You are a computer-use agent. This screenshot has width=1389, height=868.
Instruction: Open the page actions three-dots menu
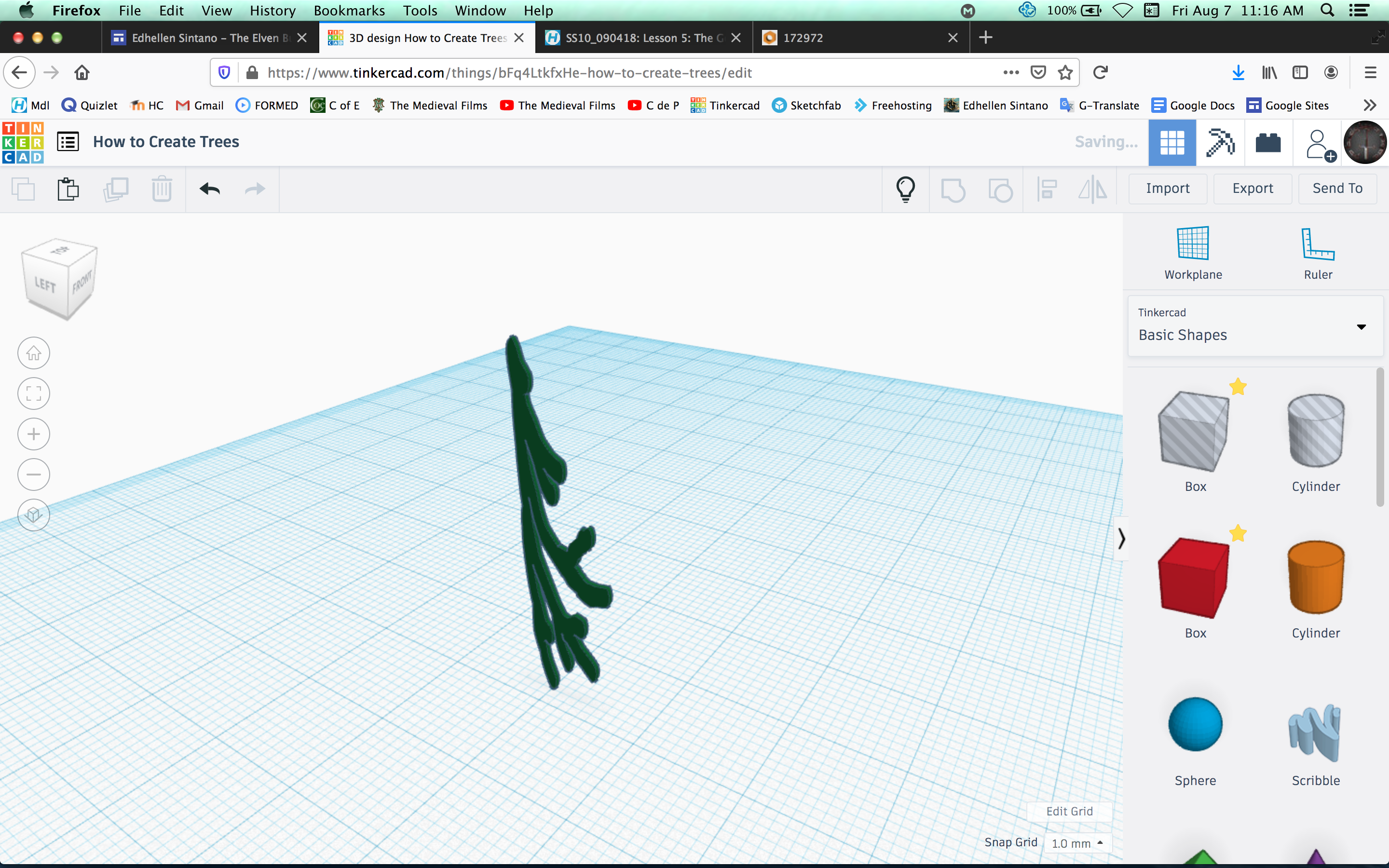click(x=1011, y=72)
